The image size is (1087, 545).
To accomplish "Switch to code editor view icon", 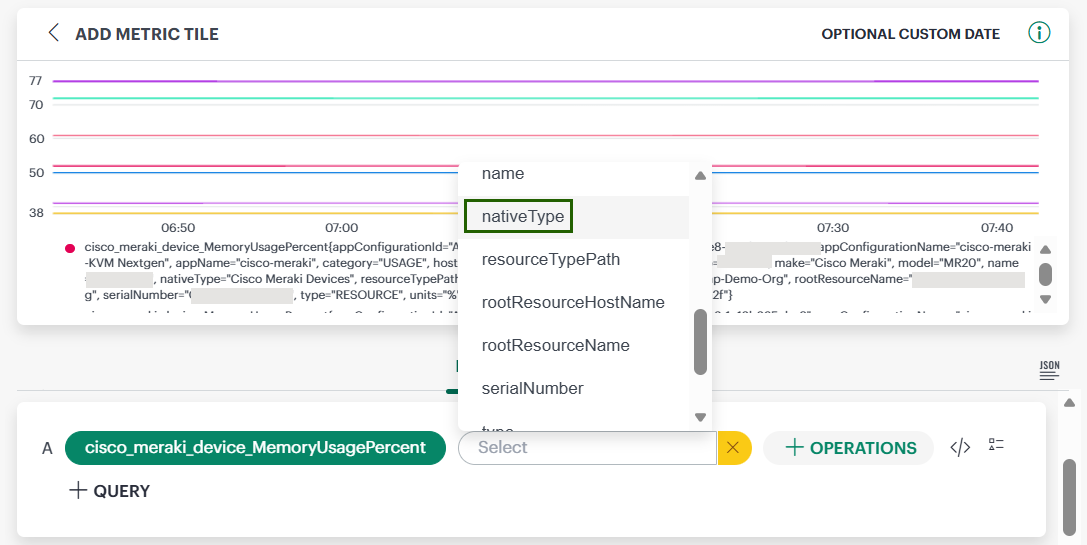I will (x=960, y=448).
